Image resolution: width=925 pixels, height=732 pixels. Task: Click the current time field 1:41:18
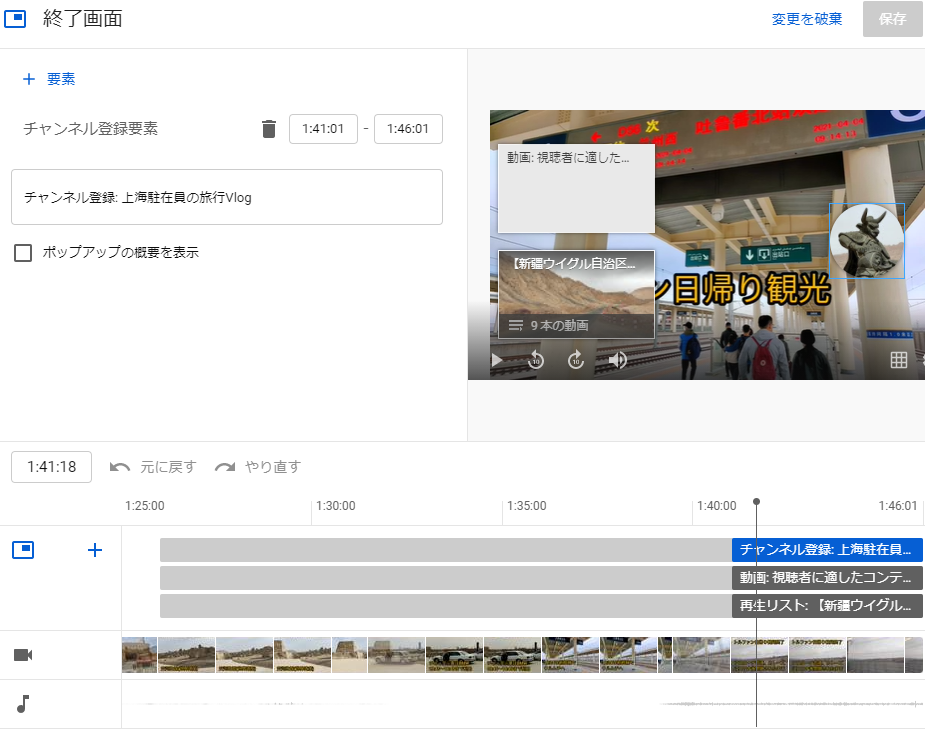pyautogui.click(x=51, y=467)
